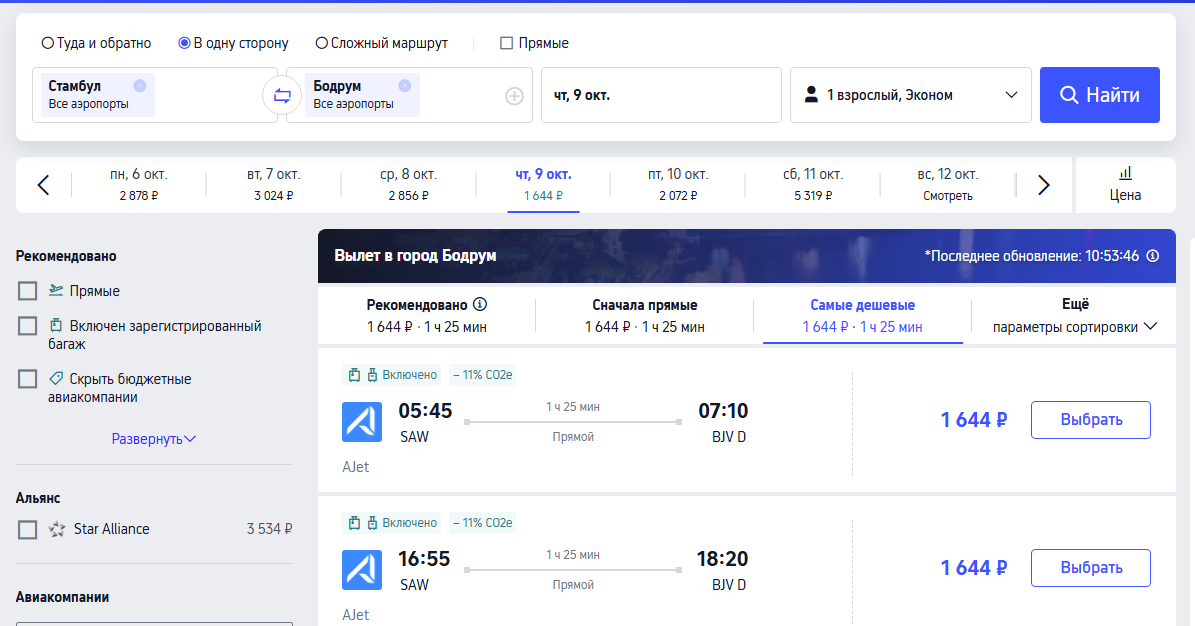
Task: Select Туда и обратно trip type
Action: (96, 43)
